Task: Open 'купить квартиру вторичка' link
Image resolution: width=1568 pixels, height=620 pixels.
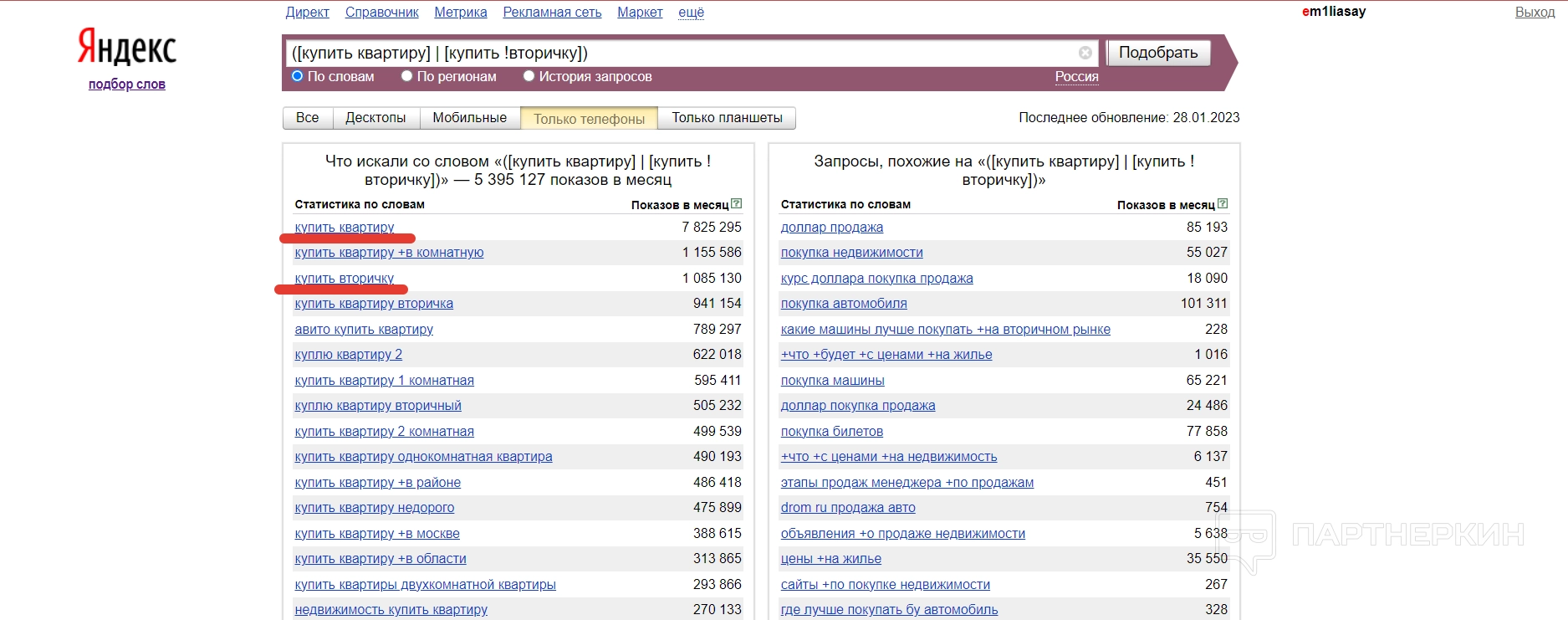Action: click(374, 303)
